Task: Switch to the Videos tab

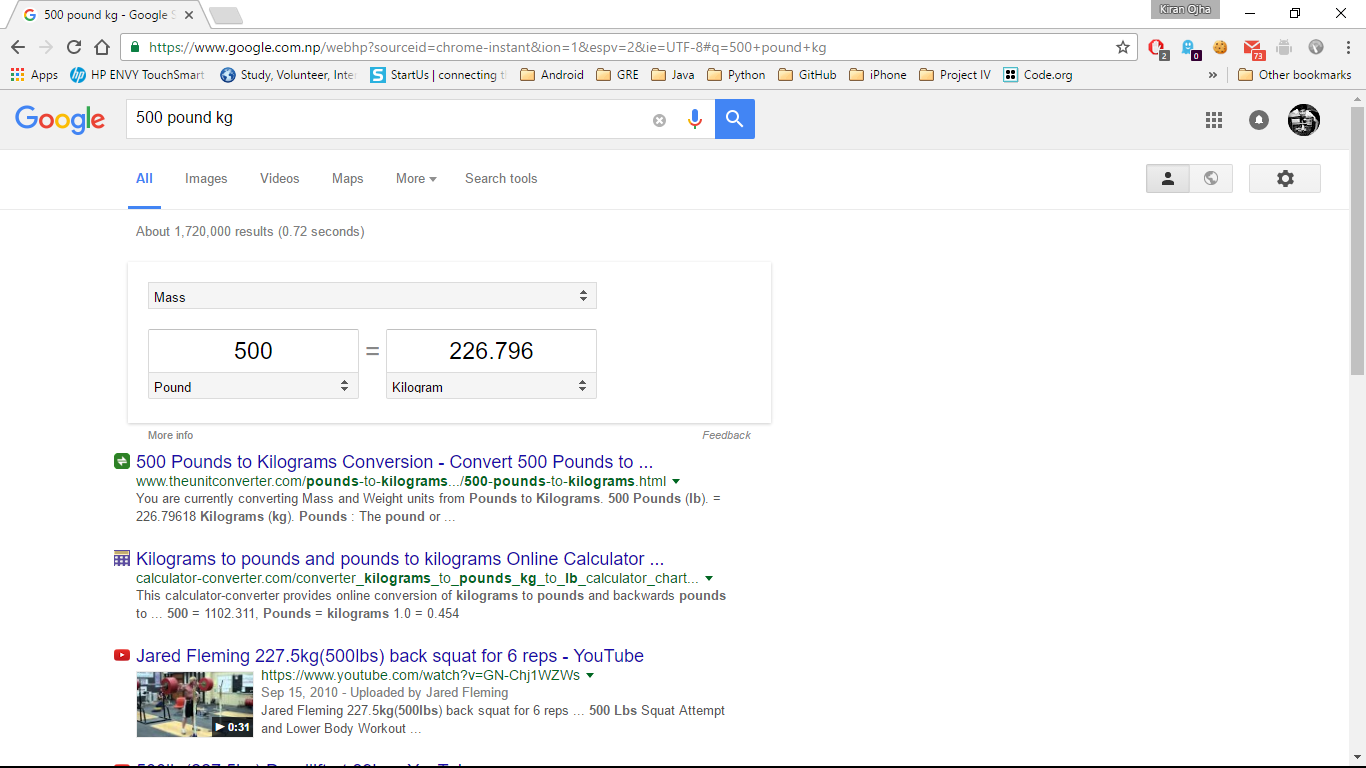Action: 279,178
